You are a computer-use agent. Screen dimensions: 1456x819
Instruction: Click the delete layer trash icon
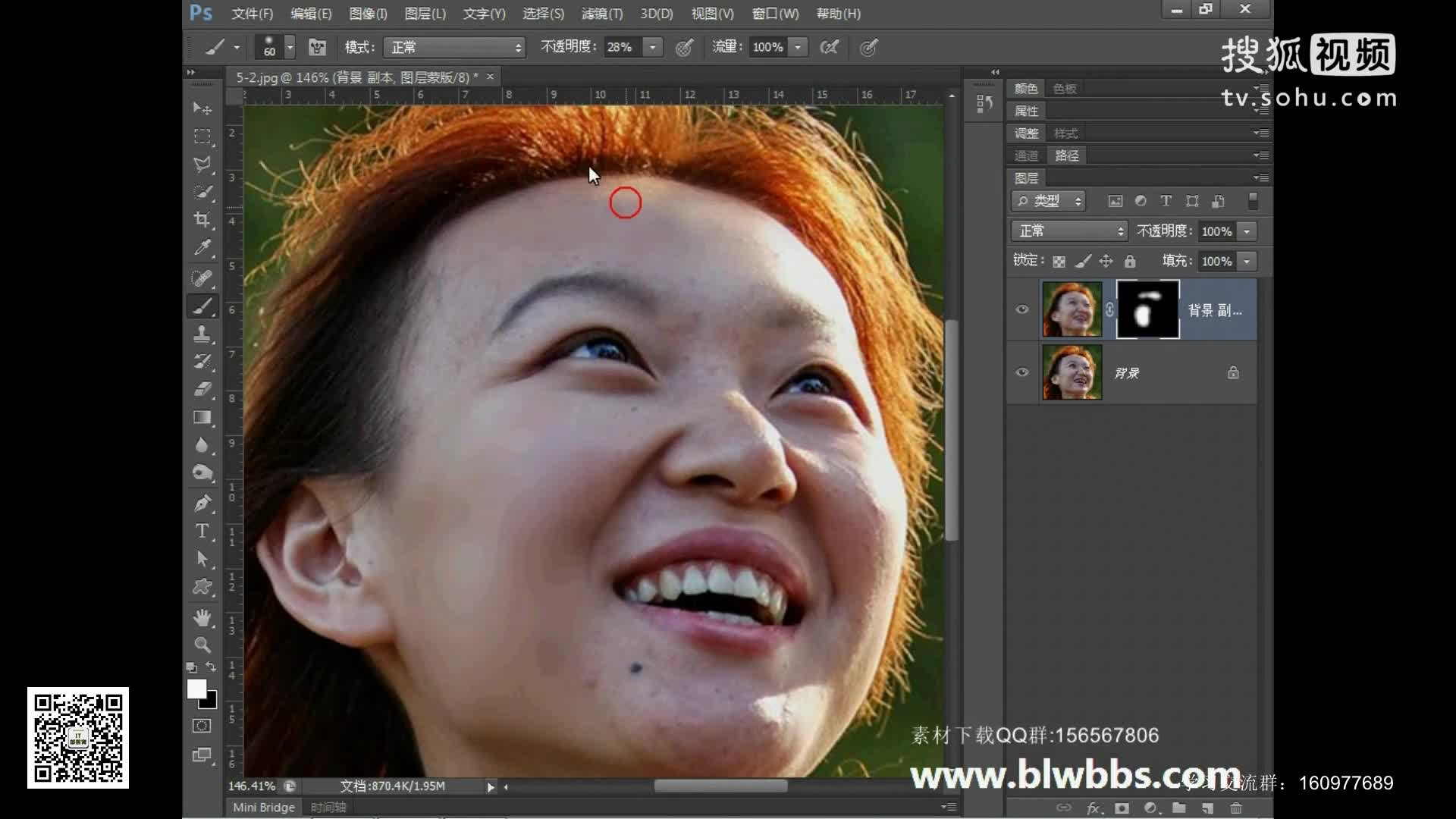coord(1236,808)
